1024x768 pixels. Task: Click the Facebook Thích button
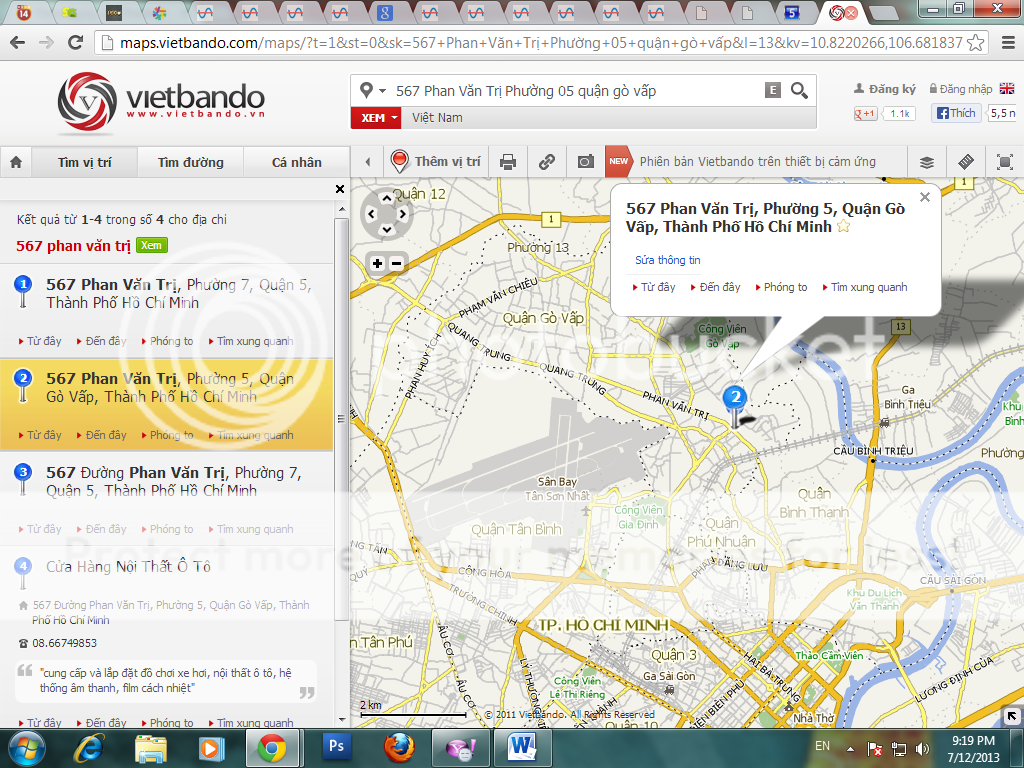[956, 113]
